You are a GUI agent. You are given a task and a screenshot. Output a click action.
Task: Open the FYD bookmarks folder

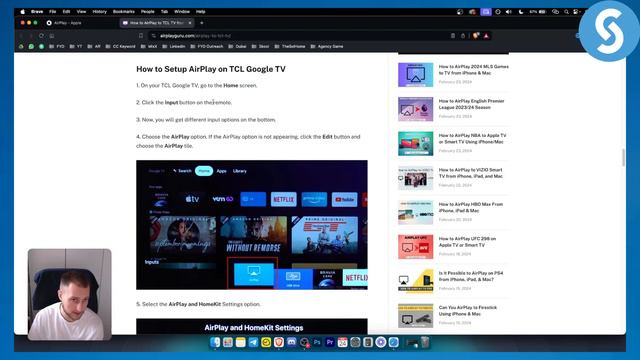[x=57, y=47]
